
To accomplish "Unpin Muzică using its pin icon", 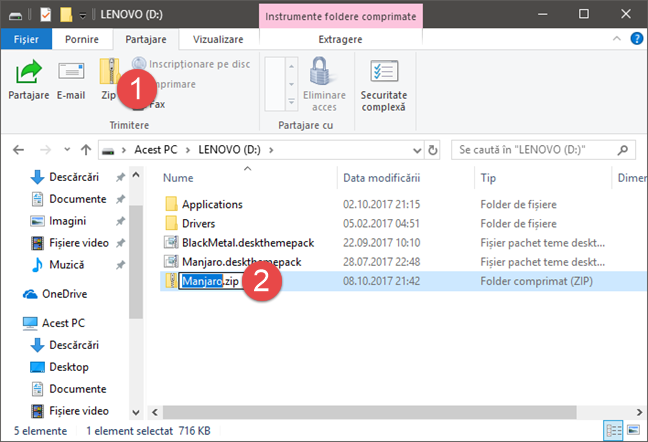I will point(120,265).
